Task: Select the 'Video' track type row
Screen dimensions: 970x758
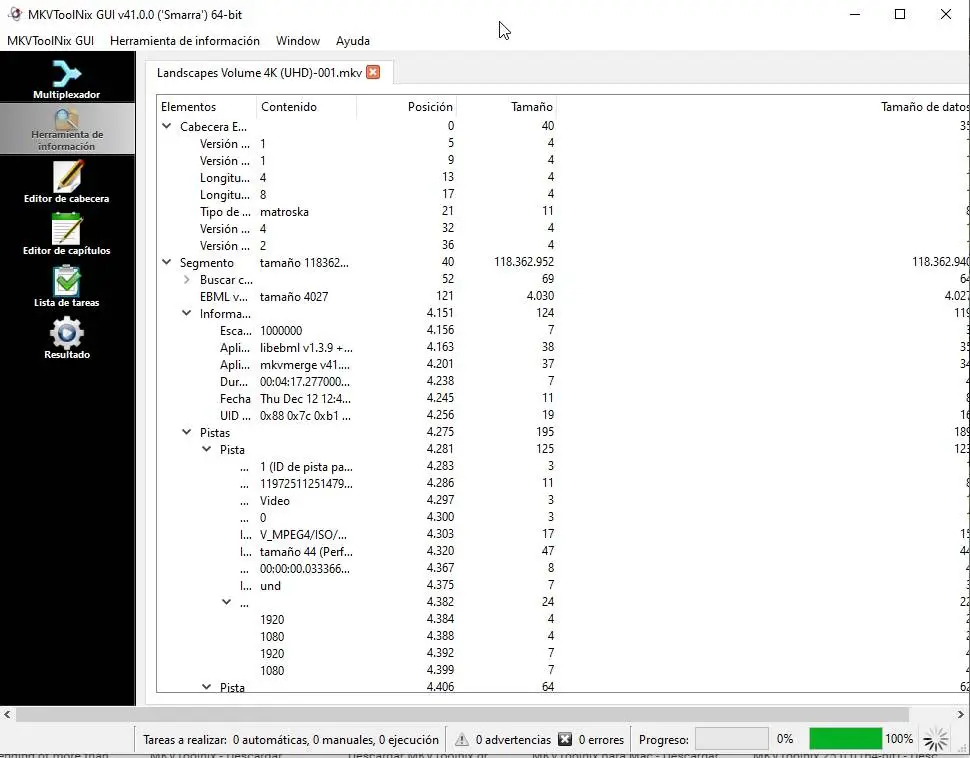Action: click(x=563, y=500)
